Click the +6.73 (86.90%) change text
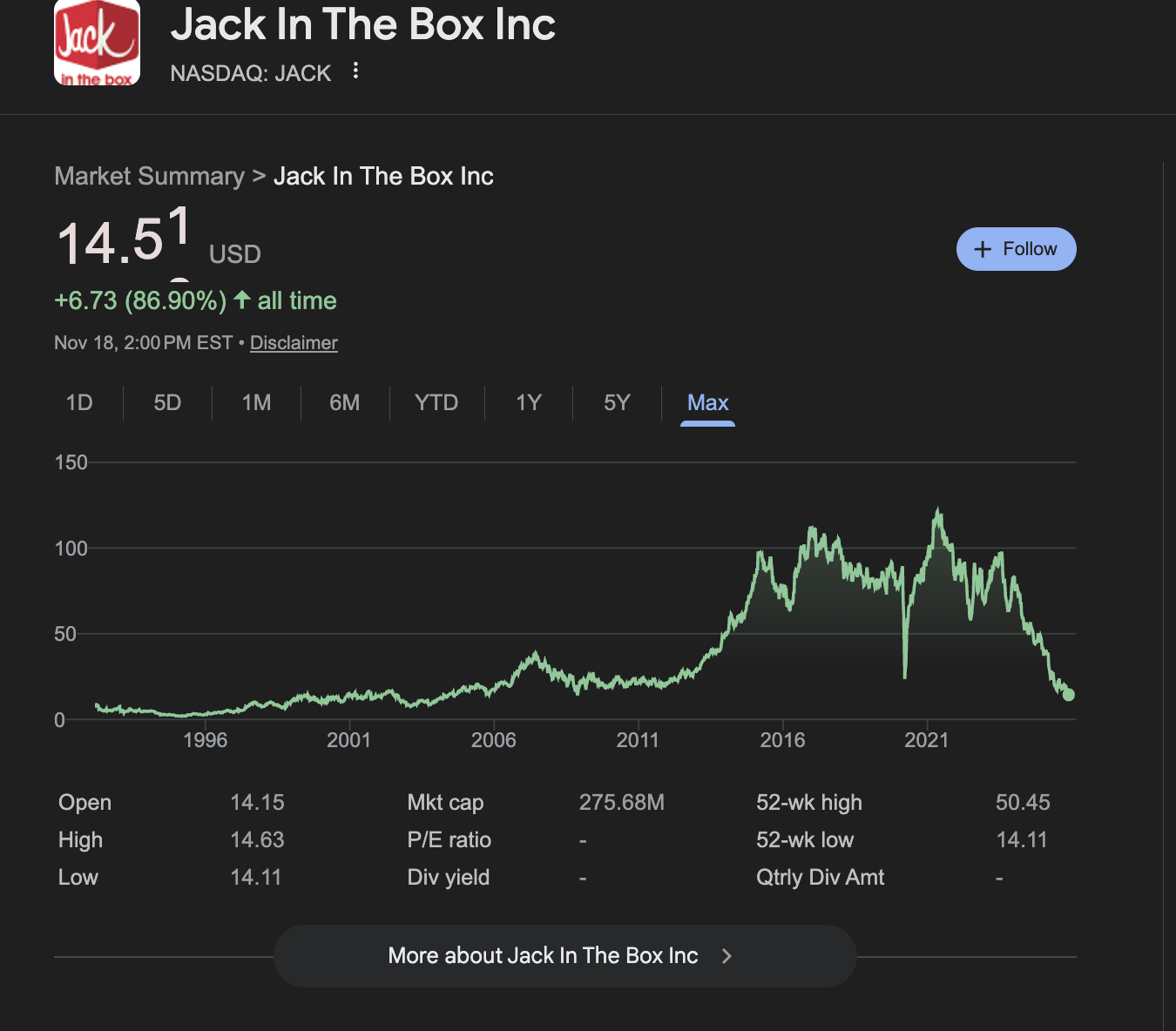The height and width of the screenshot is (1031, 1176). (140, 300)
